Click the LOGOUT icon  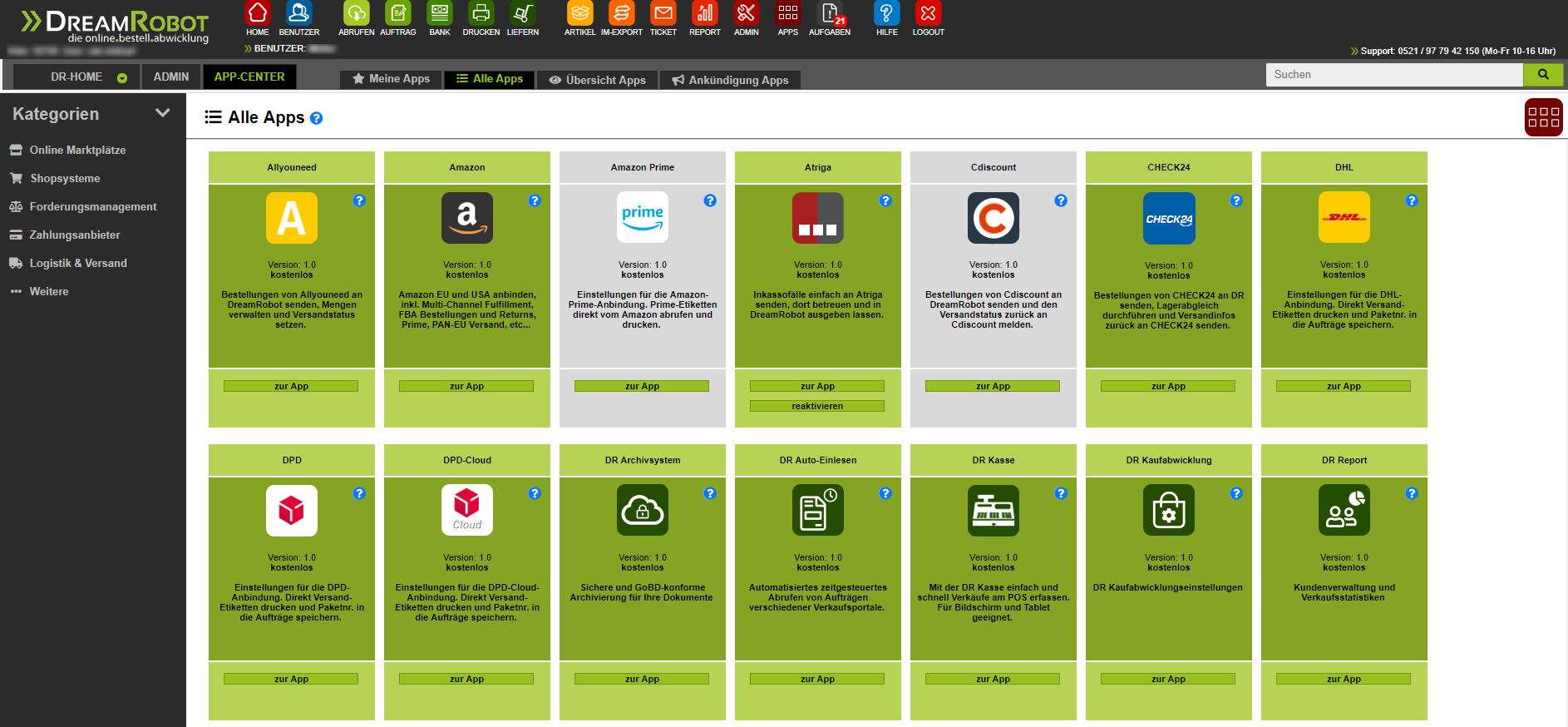point(928,12)
